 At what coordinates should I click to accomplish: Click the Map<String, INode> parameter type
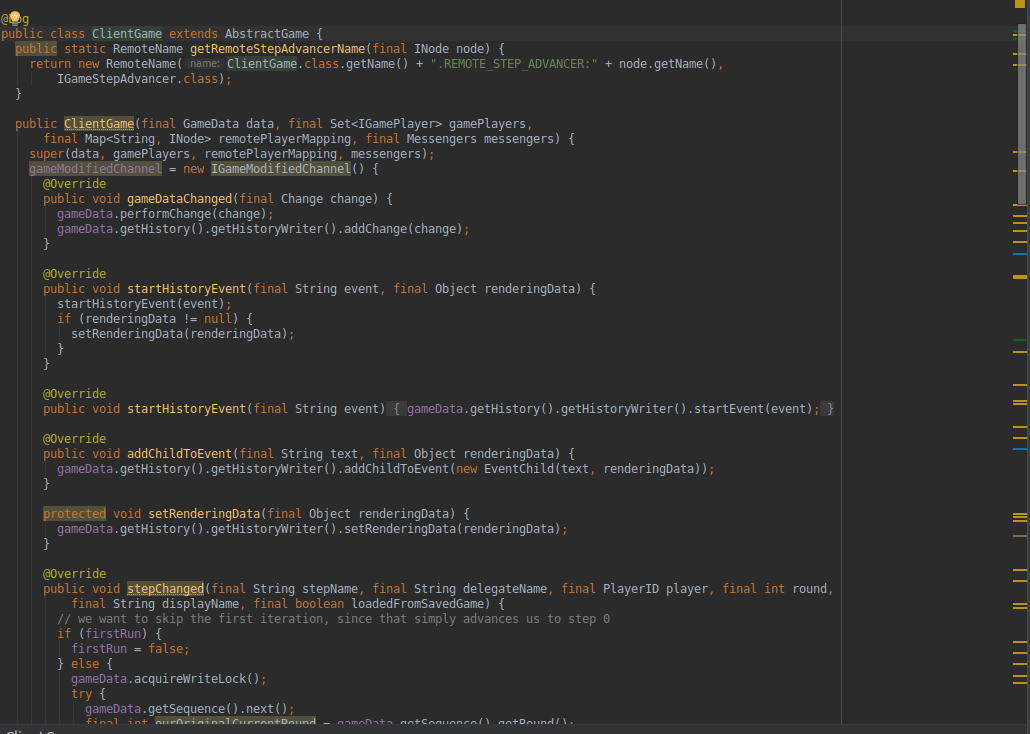point(148,139)
